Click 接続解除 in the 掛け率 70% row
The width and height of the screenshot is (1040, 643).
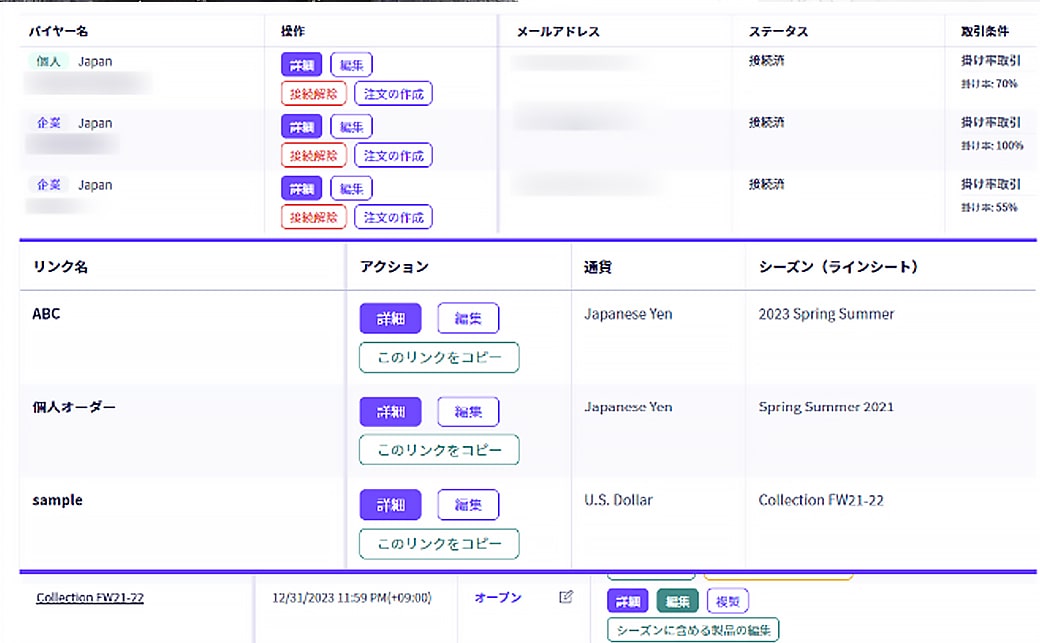[314, 94]
